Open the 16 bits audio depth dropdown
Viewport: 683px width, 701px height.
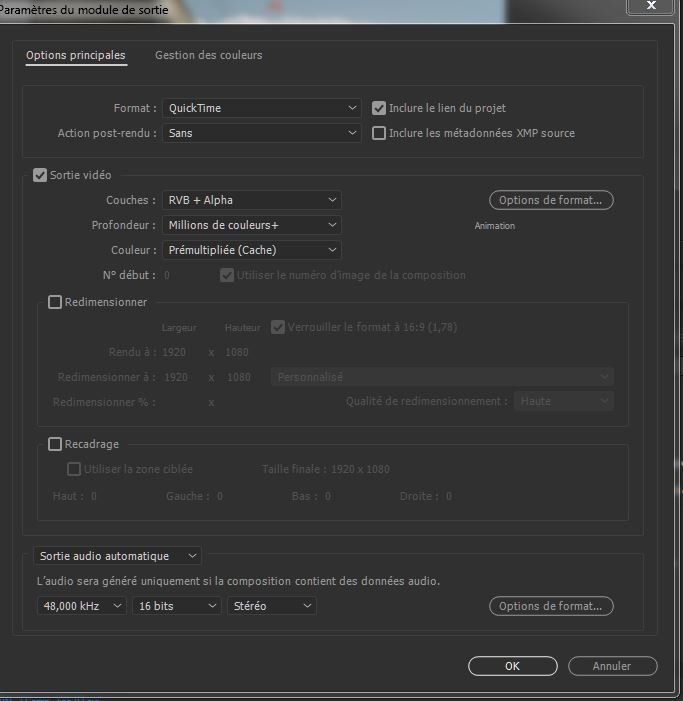click(177, 606)
